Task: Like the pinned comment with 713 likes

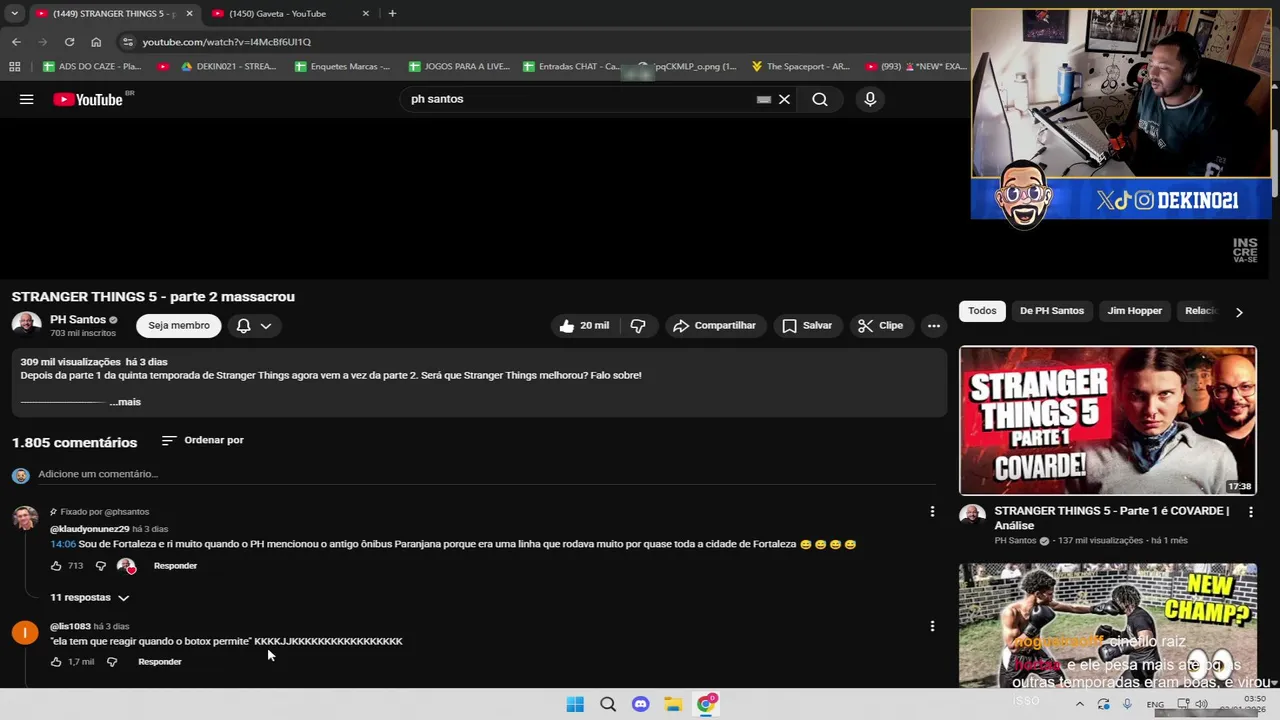Action: 56,566
